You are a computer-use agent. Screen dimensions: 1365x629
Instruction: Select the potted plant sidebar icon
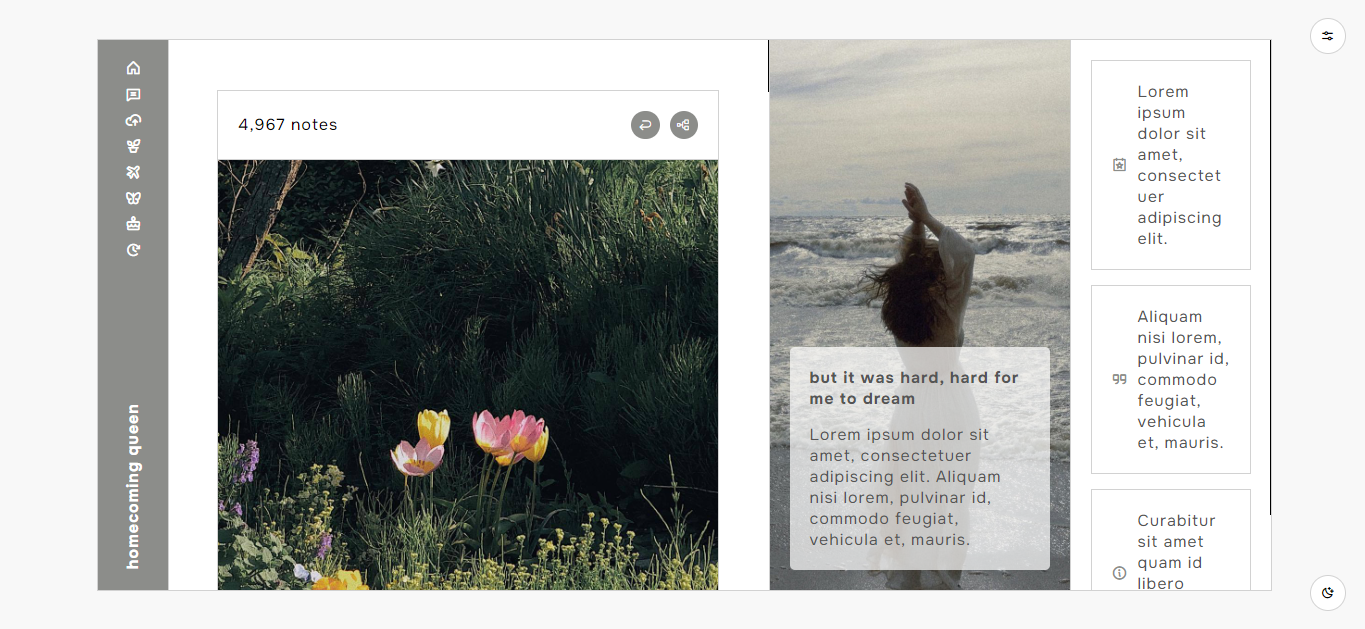(x=133, y=146)
